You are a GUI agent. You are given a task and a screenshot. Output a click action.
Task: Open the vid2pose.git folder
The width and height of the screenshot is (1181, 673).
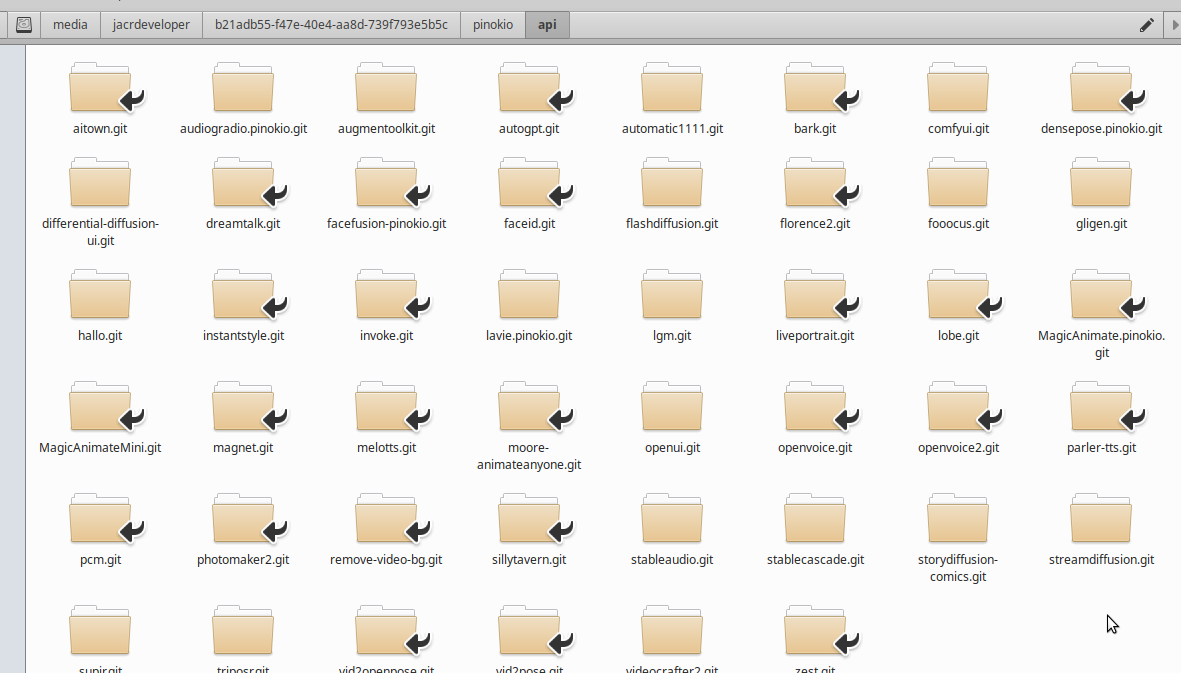[x=529, y=632]
